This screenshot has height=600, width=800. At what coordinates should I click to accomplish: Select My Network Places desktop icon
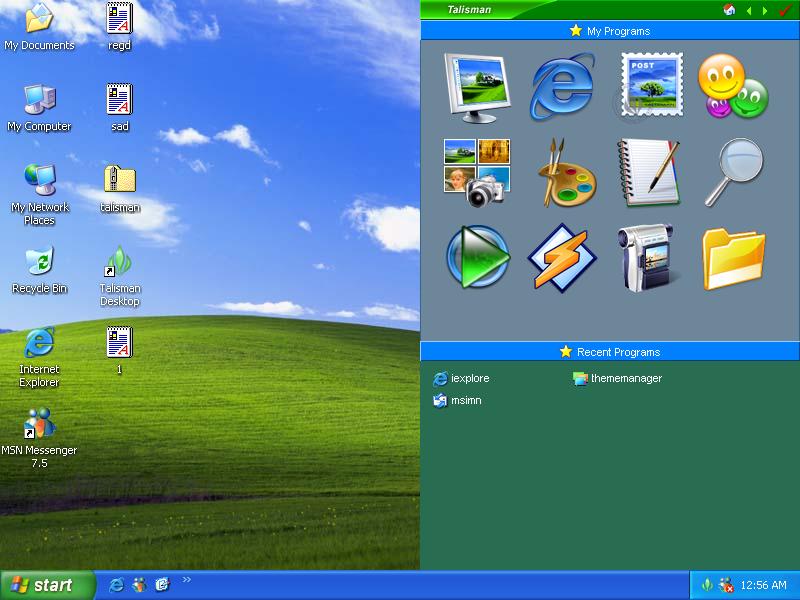(x=39, y=195)
